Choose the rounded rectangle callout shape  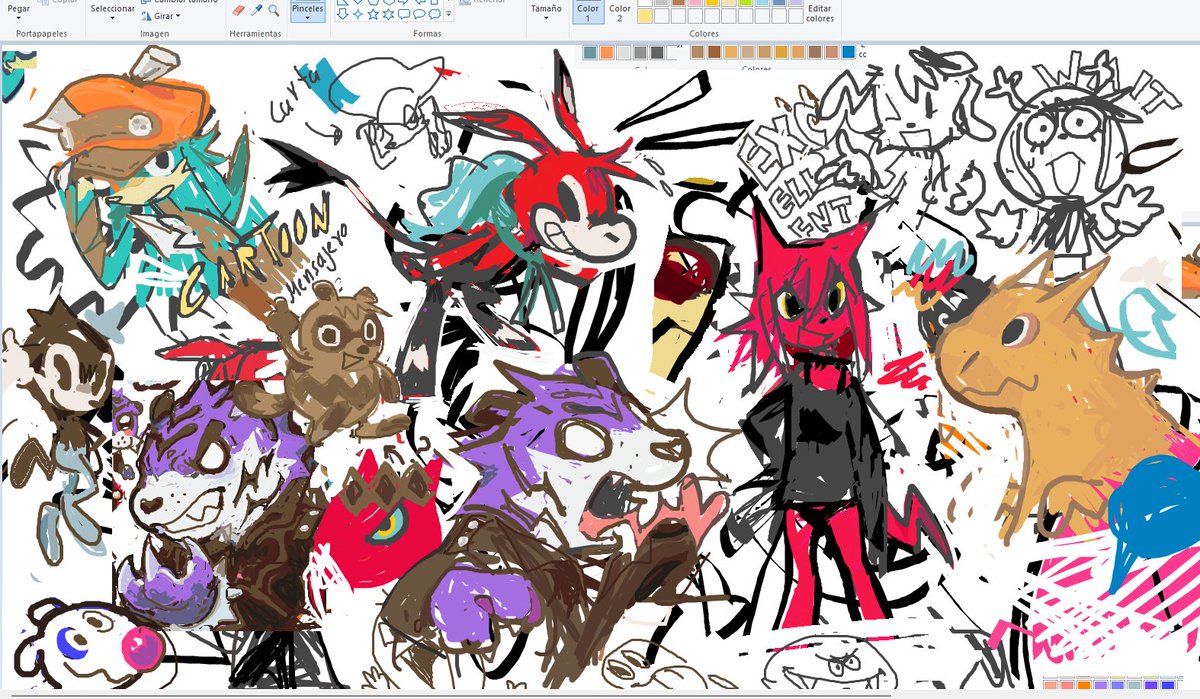click(x=403, y=14)
